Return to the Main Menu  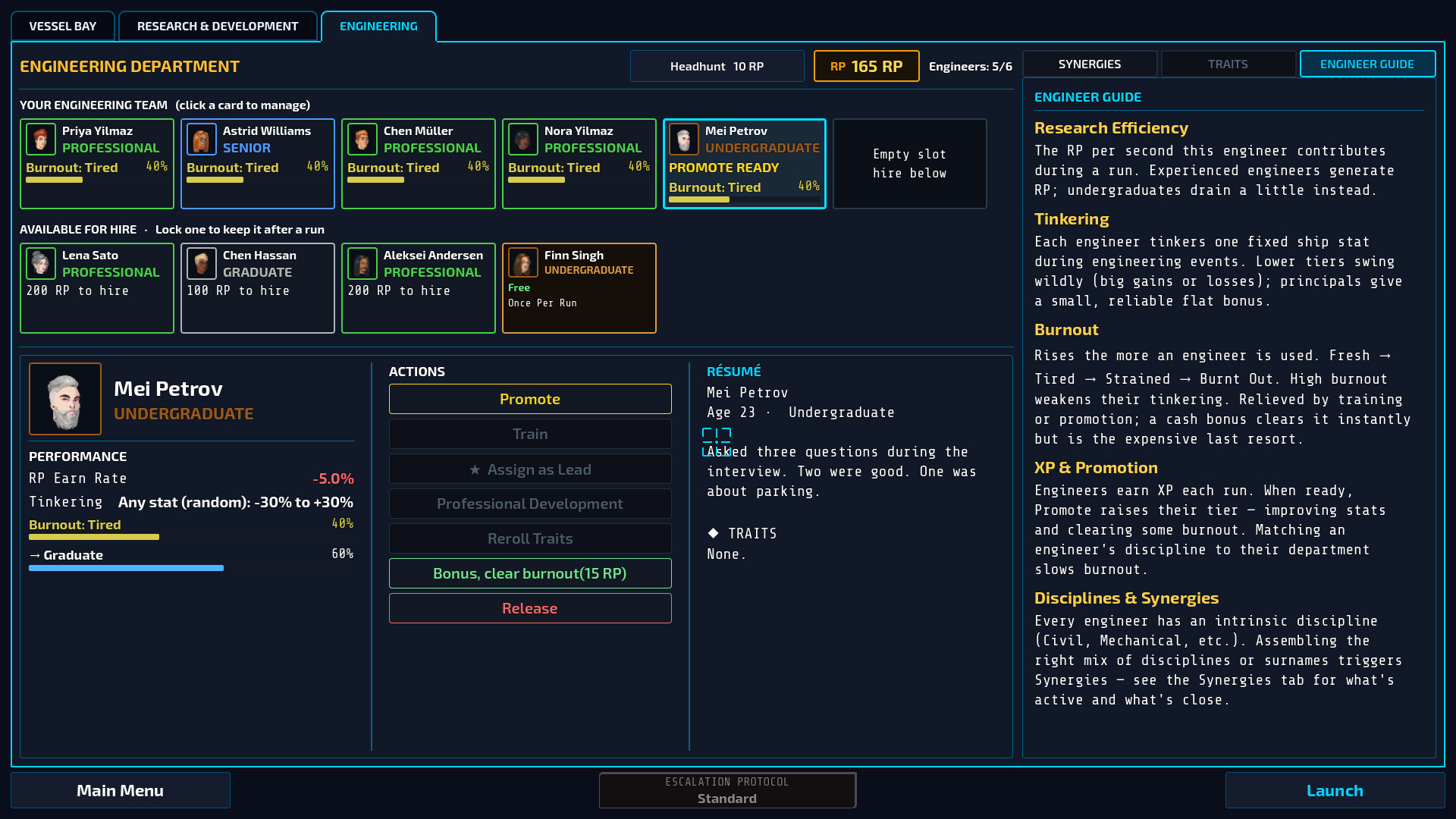(121, 790)
